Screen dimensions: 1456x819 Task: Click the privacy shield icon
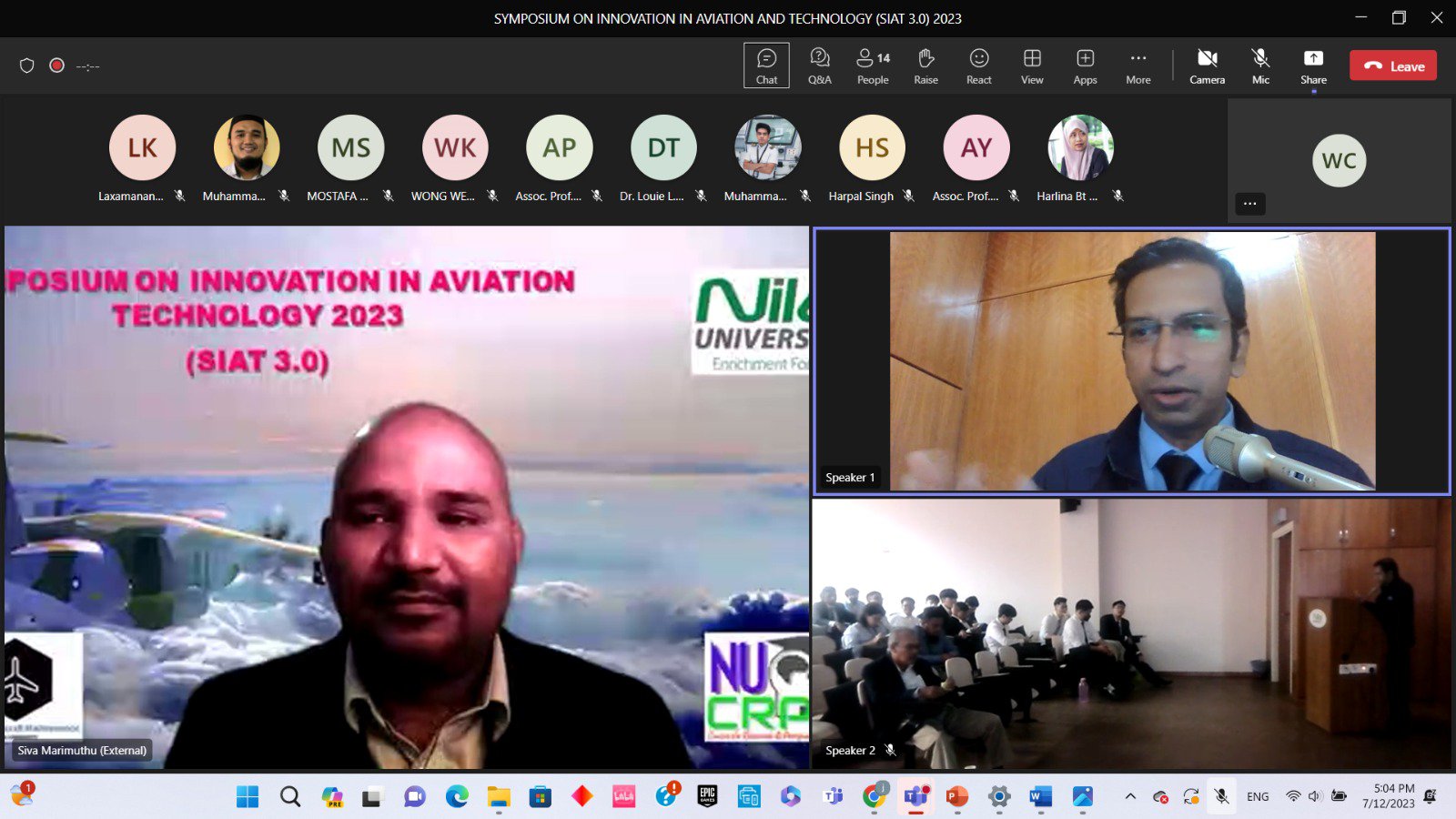(x=27, y=66)
